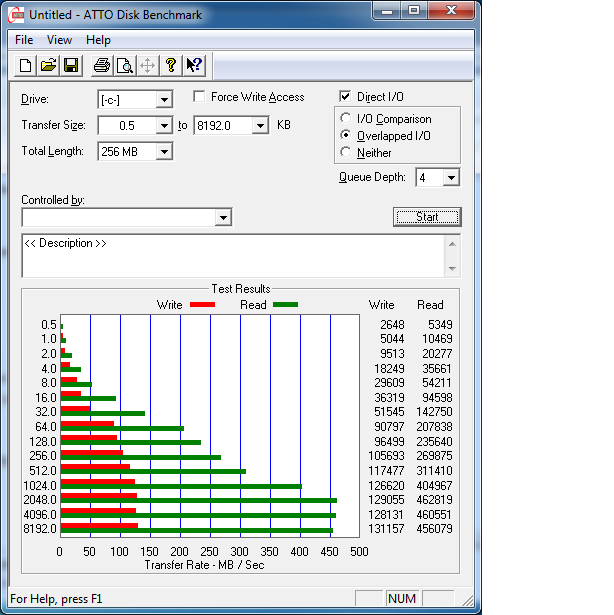The width and height of the screenshot is (614, 615).
Task: Click the move crosshair toolbar icon
Action: click(x=148, y=65)
